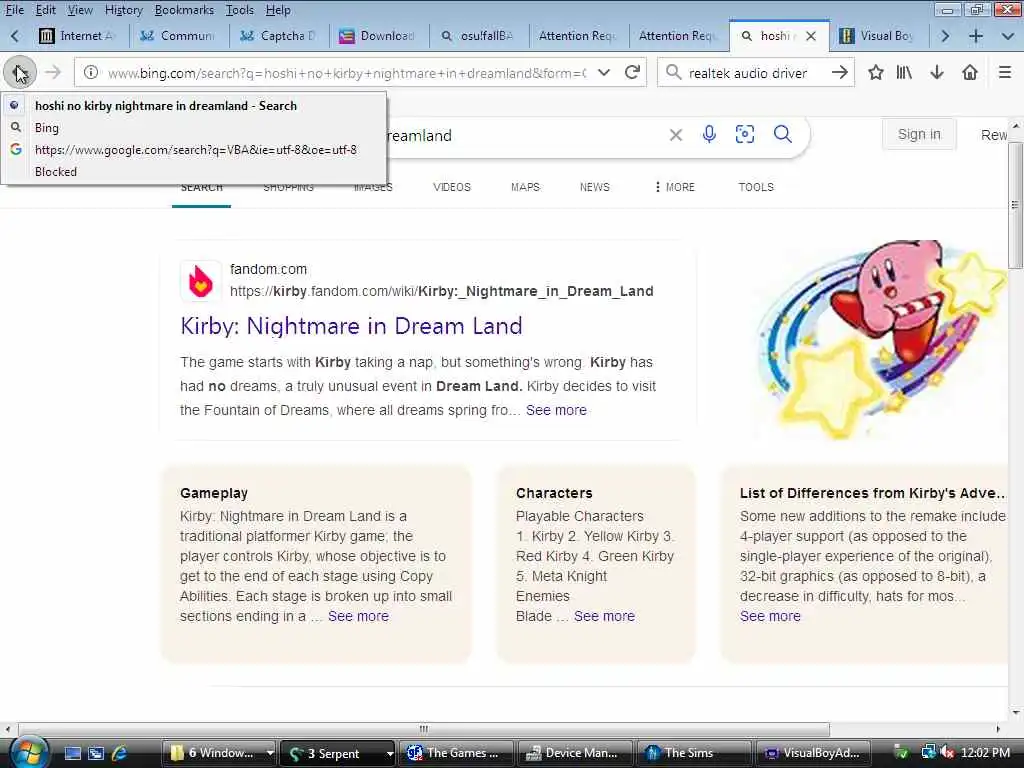Click the browser back arrow button
The height and width of the screenshot is (768, 1024).
(x=19, y=72)
